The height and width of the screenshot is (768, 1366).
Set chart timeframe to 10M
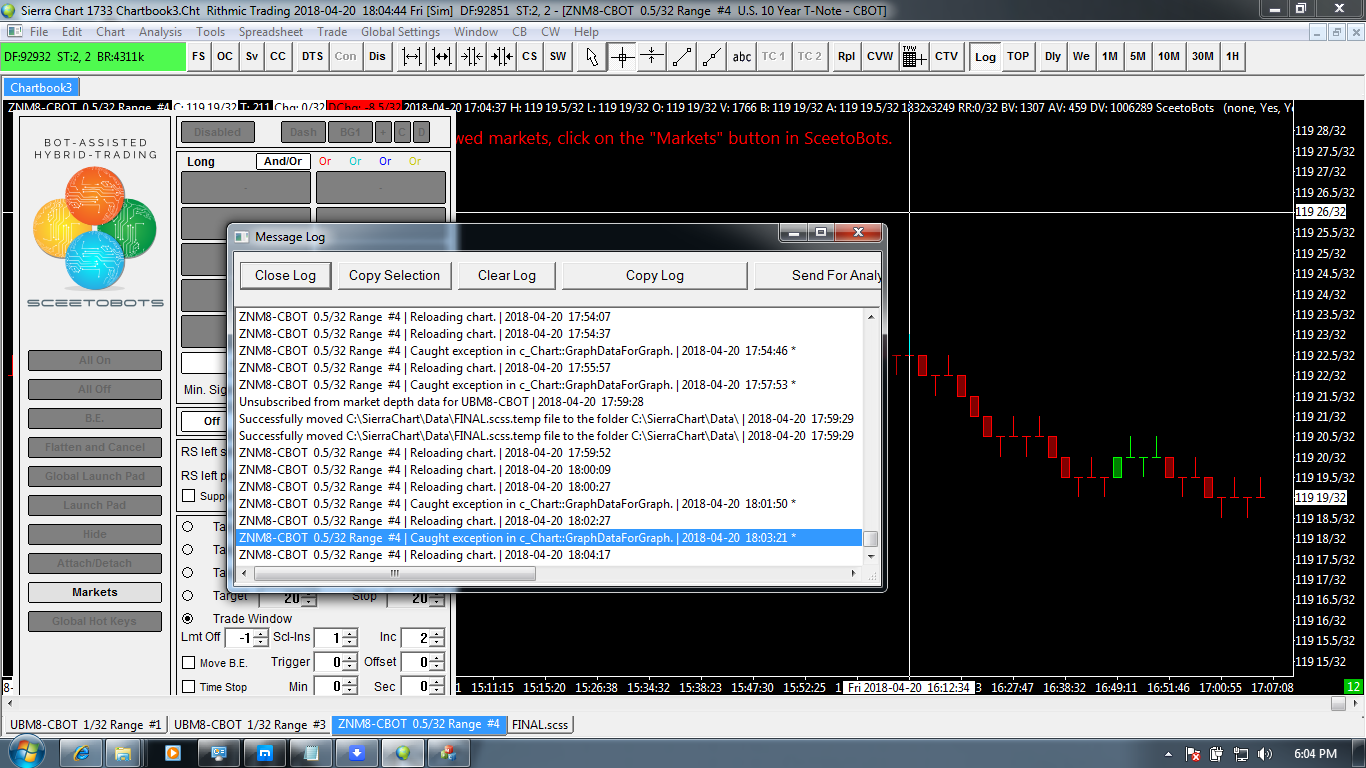pyautogui.click(x=1169, y=57)
